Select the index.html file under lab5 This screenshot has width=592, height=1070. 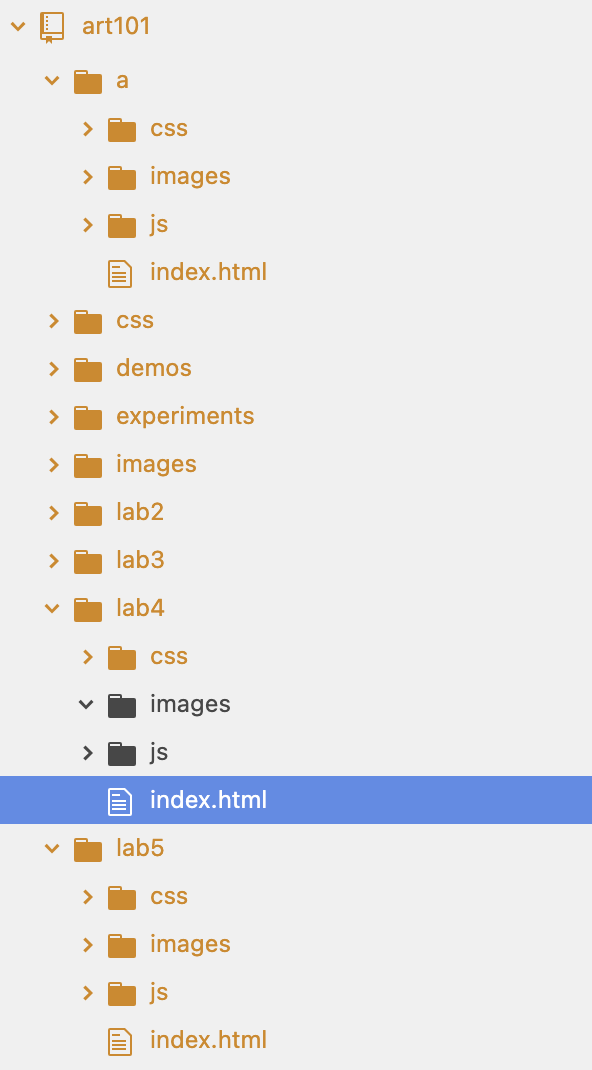[208, 1041]
